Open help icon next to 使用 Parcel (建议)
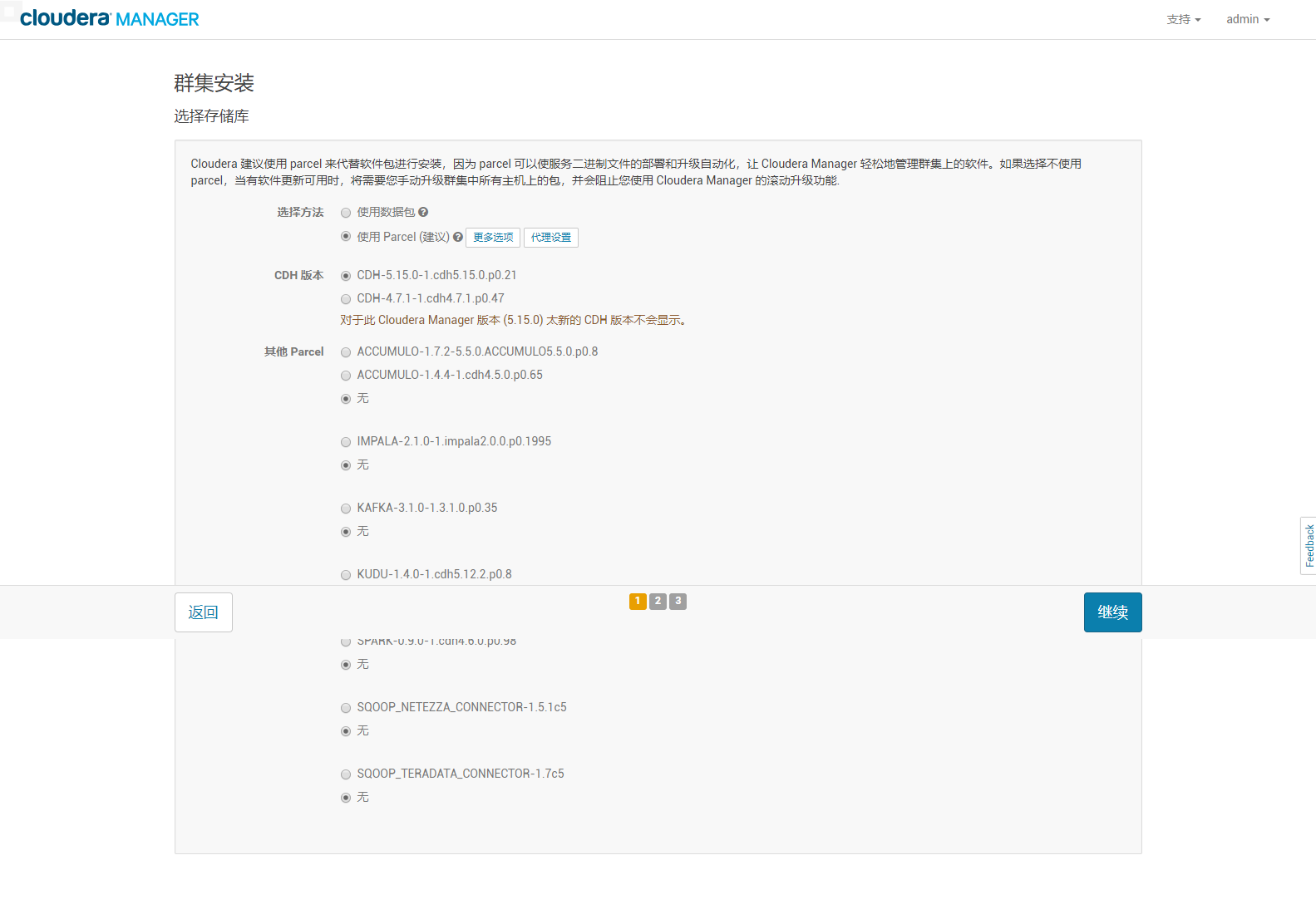Image resolution: width=1316 pixels, height=924 pixels. [x=458, y=238]
